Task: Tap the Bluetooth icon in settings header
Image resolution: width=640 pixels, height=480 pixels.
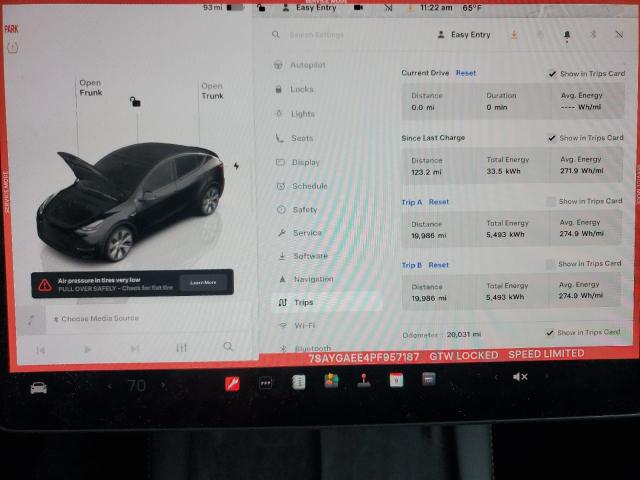Action: (593, 35)
